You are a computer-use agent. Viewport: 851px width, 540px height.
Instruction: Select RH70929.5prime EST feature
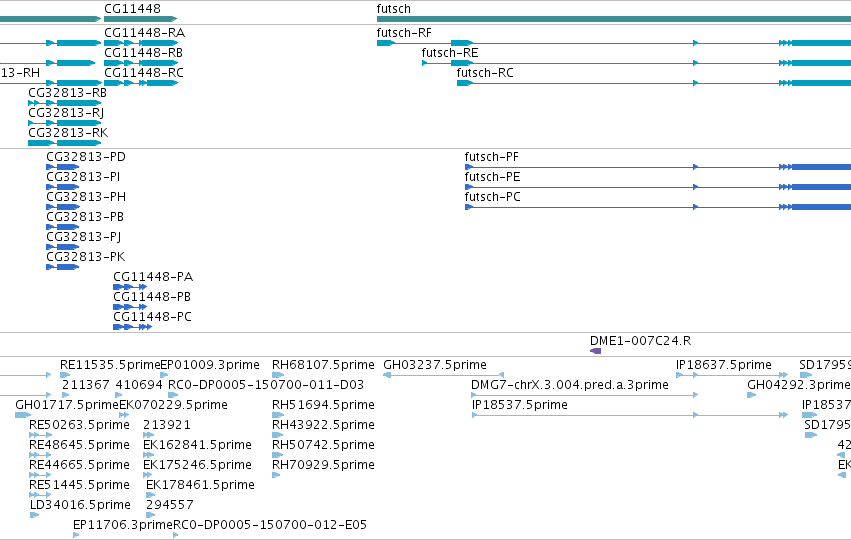tap(276, 475)
